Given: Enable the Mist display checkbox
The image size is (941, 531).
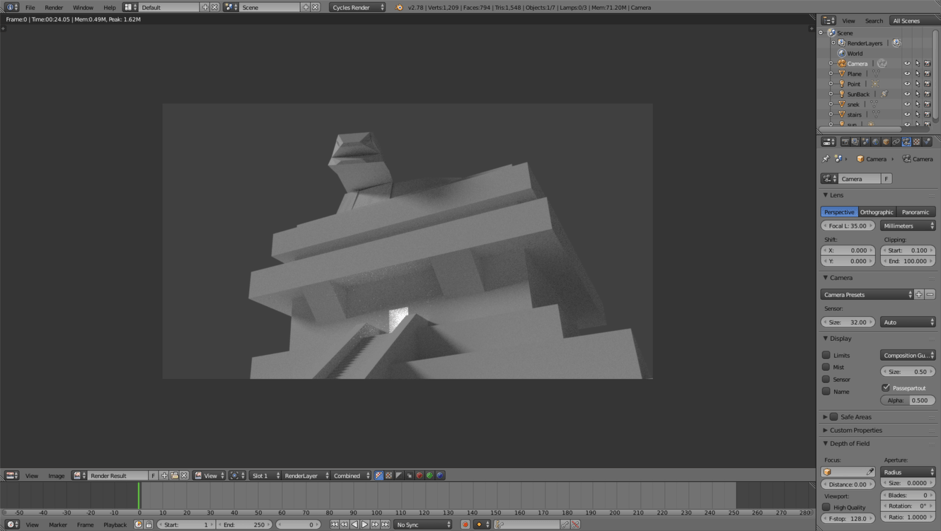Looking at the screenshot, I should point(826,367).
